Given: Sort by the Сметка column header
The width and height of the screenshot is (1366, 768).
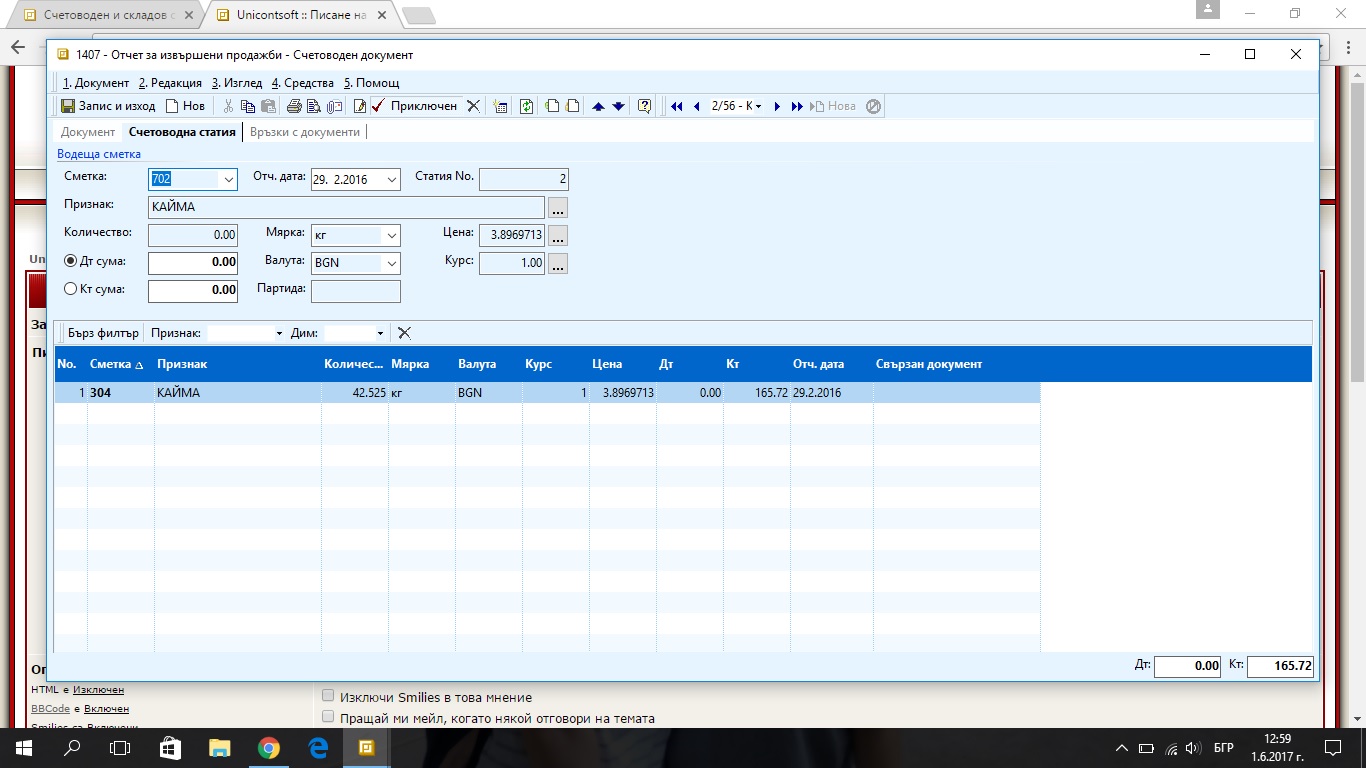Looking at the screenshot, I should coord(116,364).
